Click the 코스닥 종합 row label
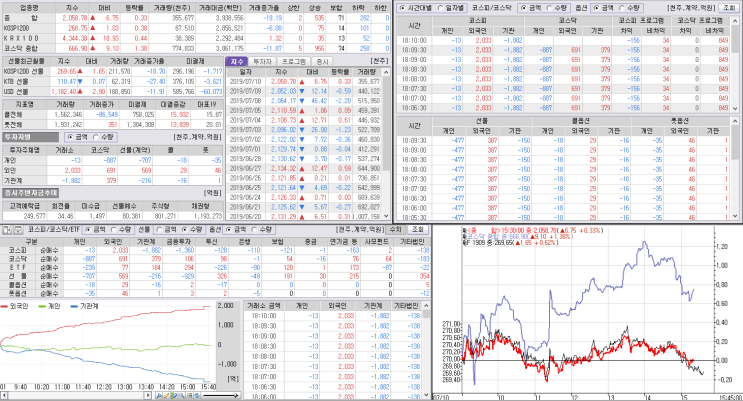The height and width of the screenshot is (401, 743). [x=20, y=48]
